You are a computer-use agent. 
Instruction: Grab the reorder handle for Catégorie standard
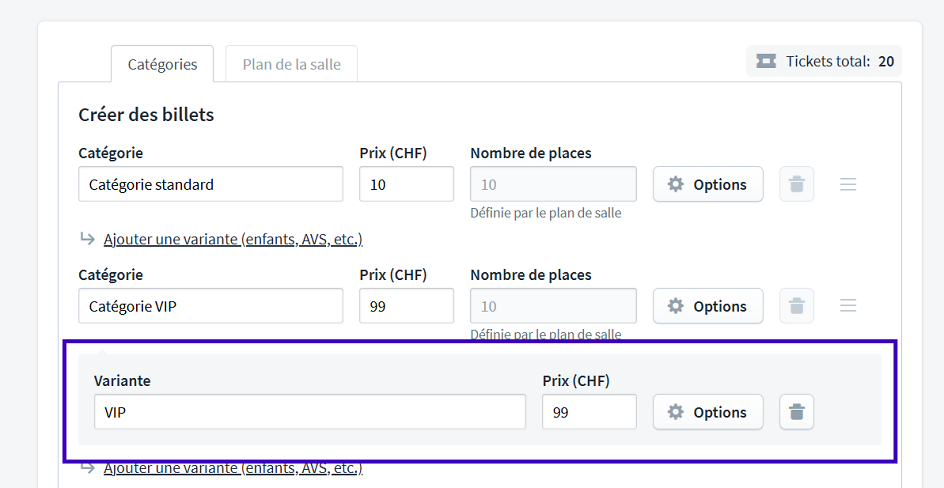848,184
